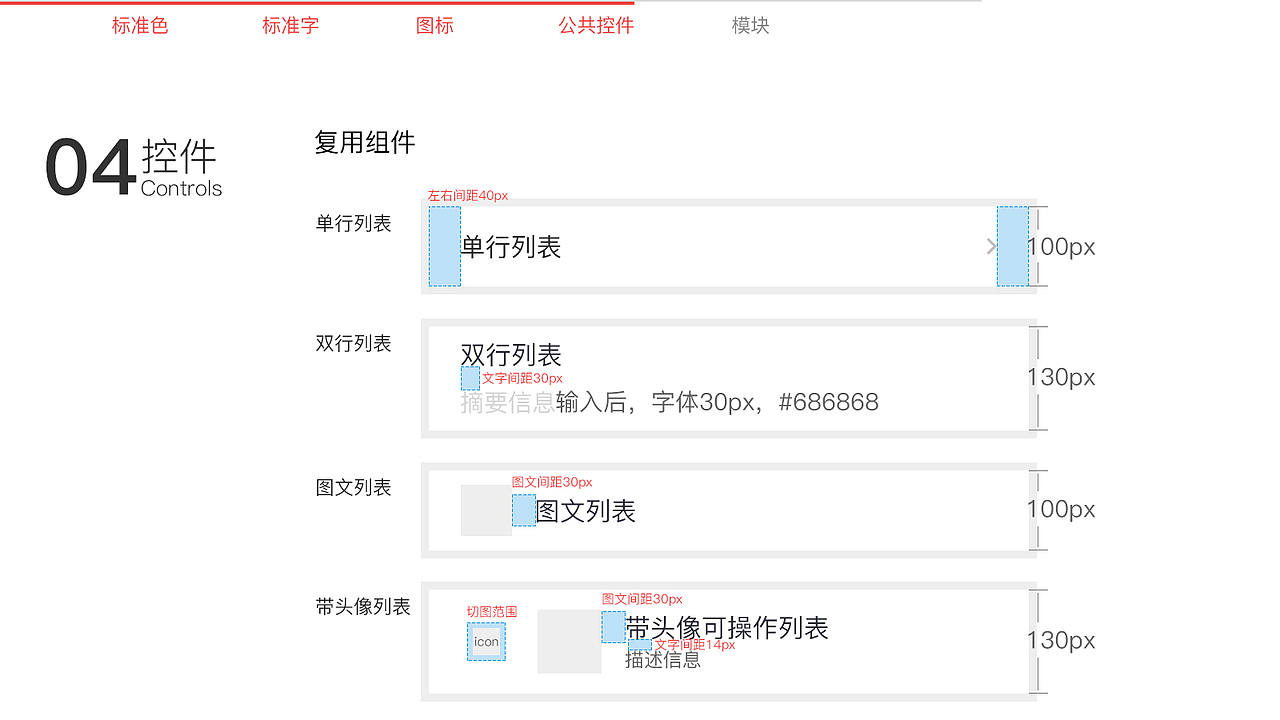
Task: Open the 公共控制 tab
Action: coord(596,26)
